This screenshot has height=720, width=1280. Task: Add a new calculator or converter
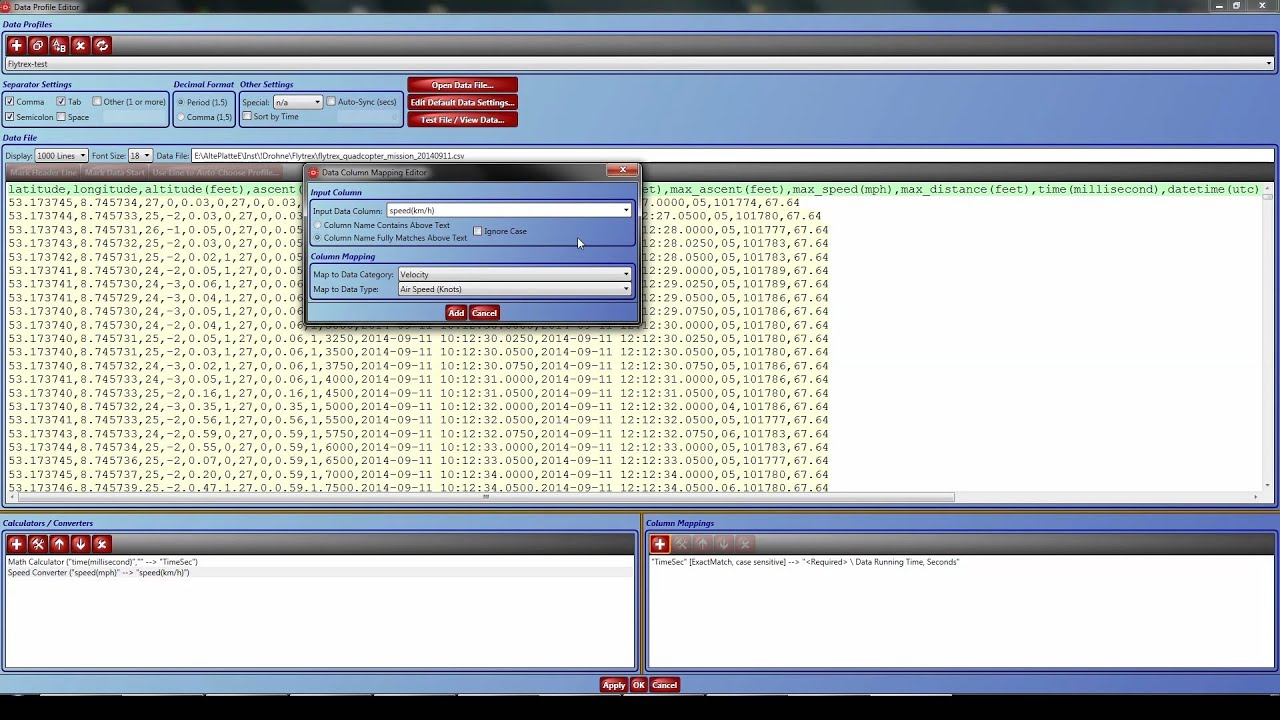pyautogui.click(x=16, y=544)
